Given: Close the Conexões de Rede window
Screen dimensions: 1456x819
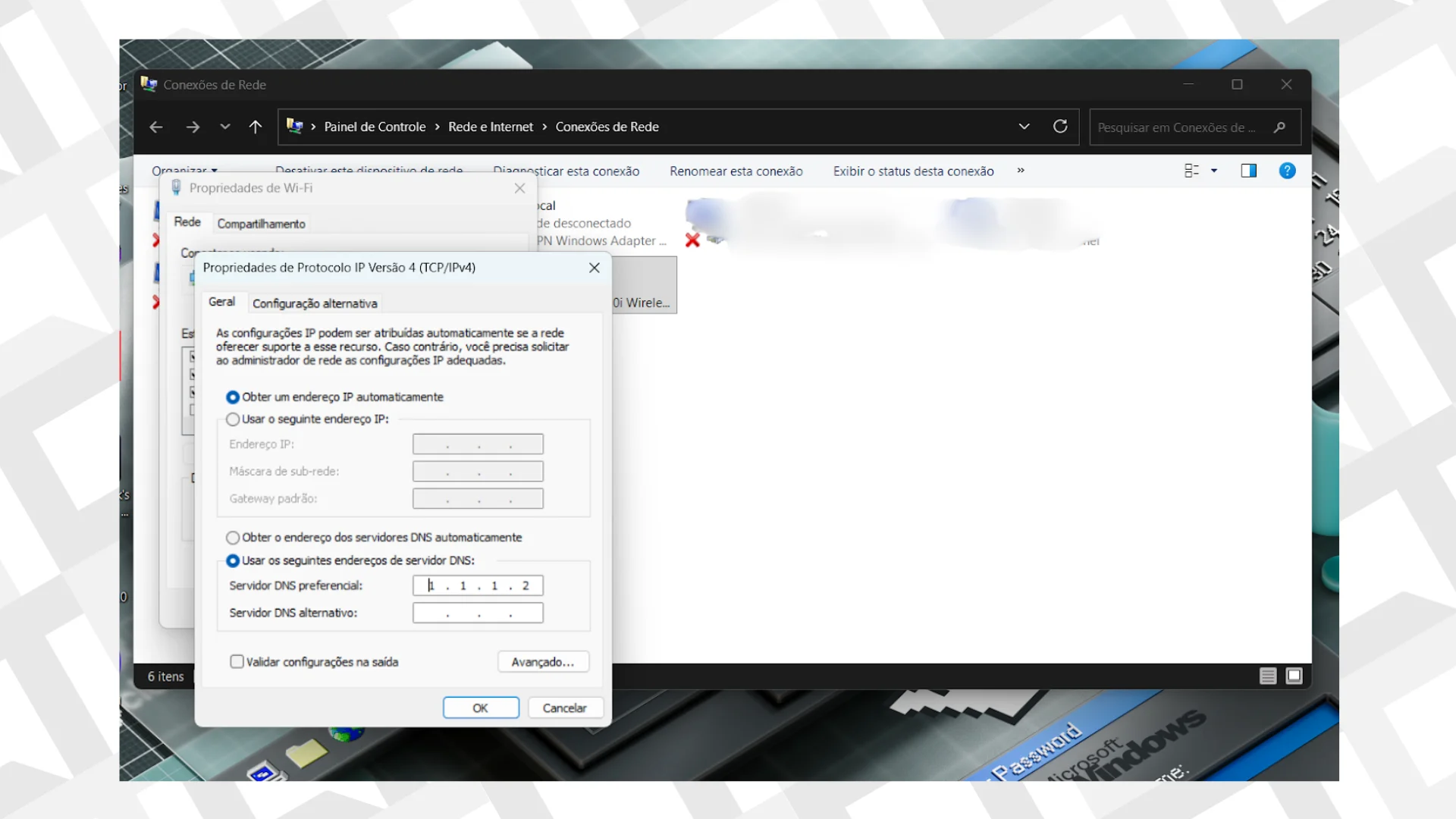Looking at the screenshot, I should click(x=1286, y=84).
